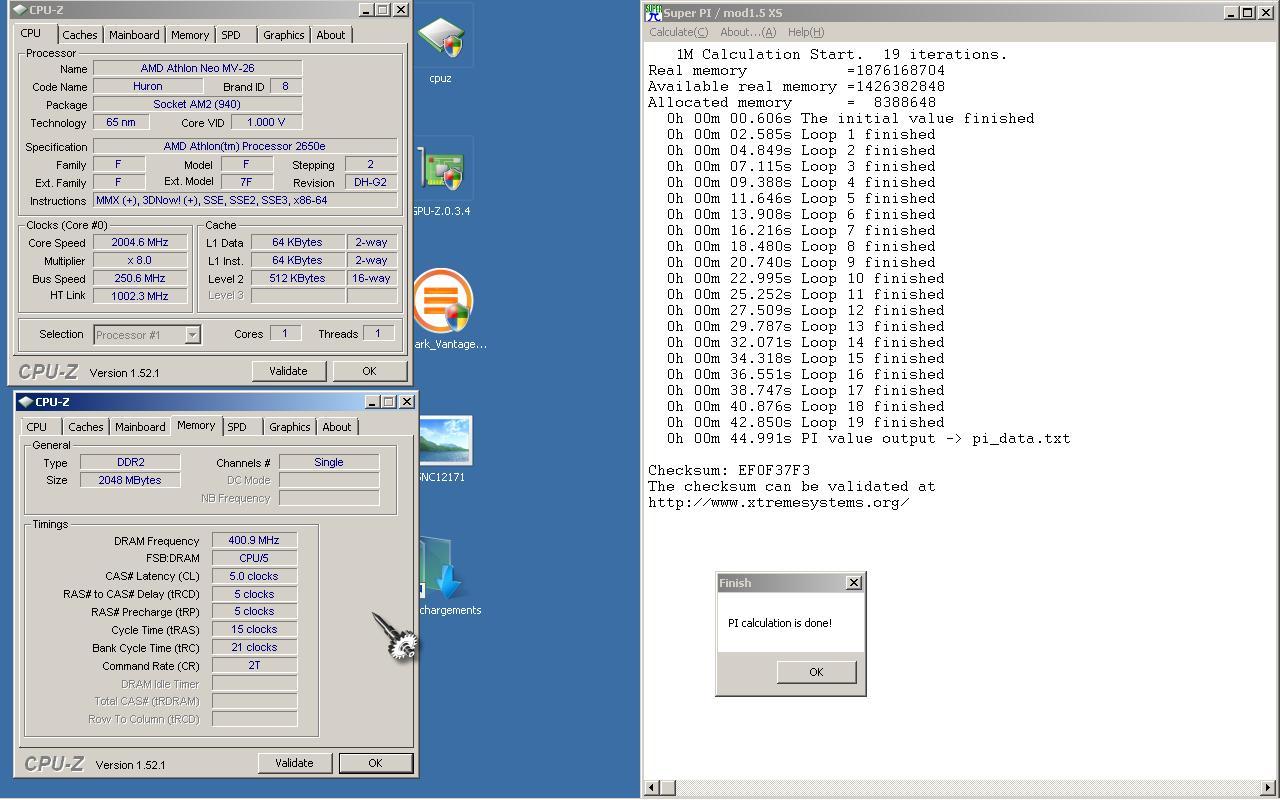Open the About menu in Super PI
This screenshot has width=1280, height=800.
[748, 32]
